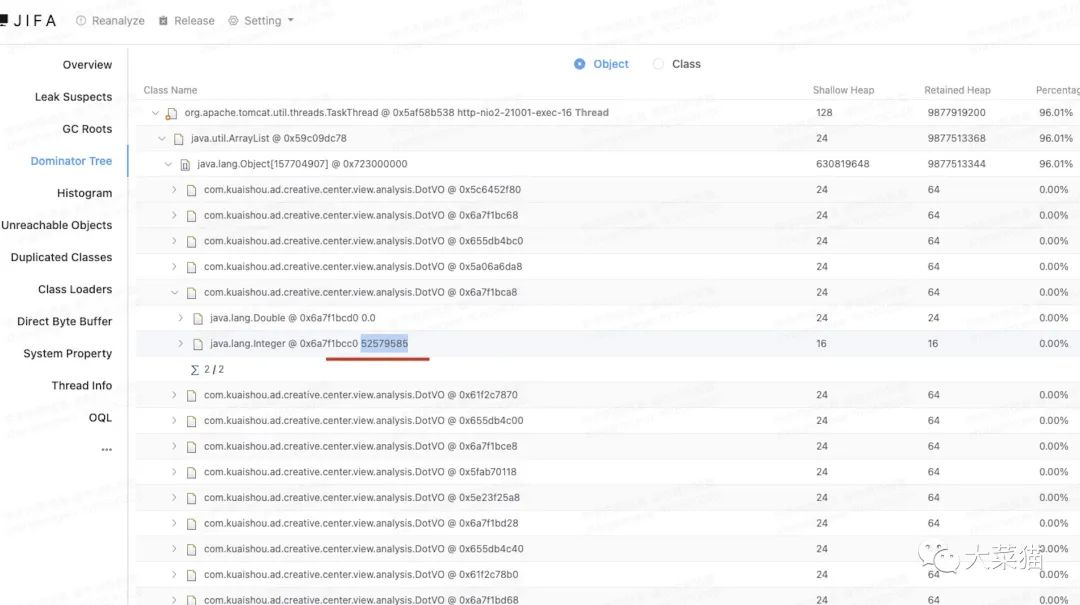Collapse the java.util.ArrayList node
The width and height of the screenshot is (1080, 605).
pos(162,139)
